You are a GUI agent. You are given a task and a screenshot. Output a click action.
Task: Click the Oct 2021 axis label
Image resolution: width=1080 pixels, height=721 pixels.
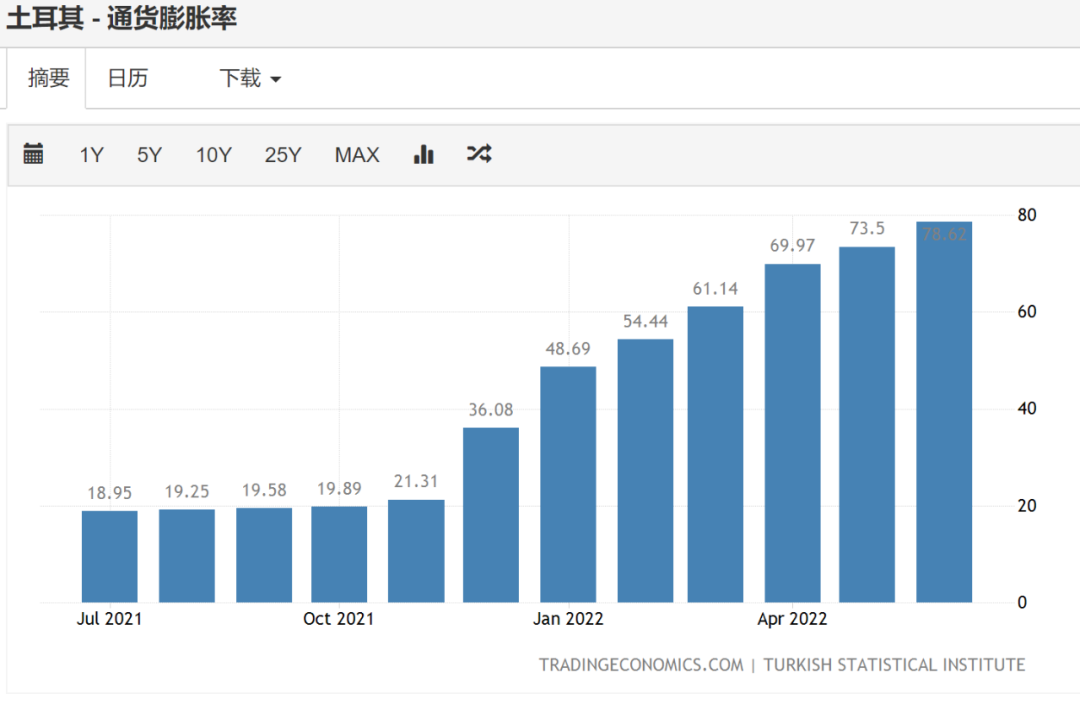339,618
